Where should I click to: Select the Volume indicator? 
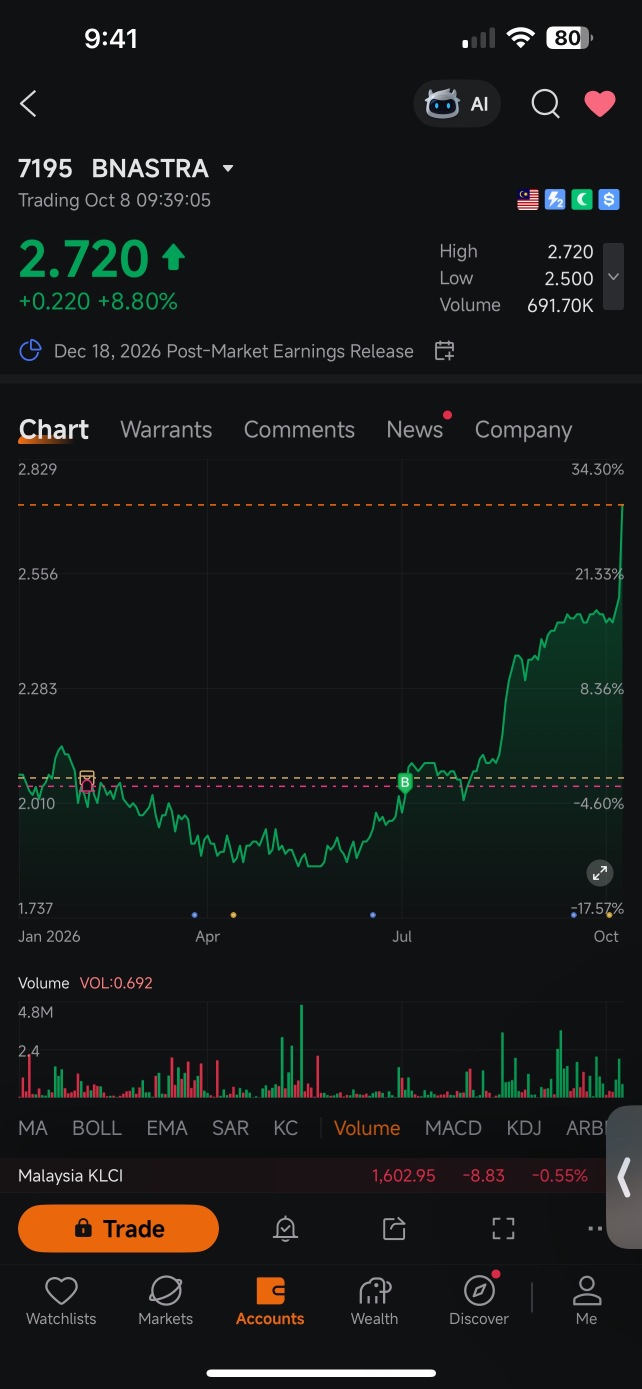(367, 1128)
